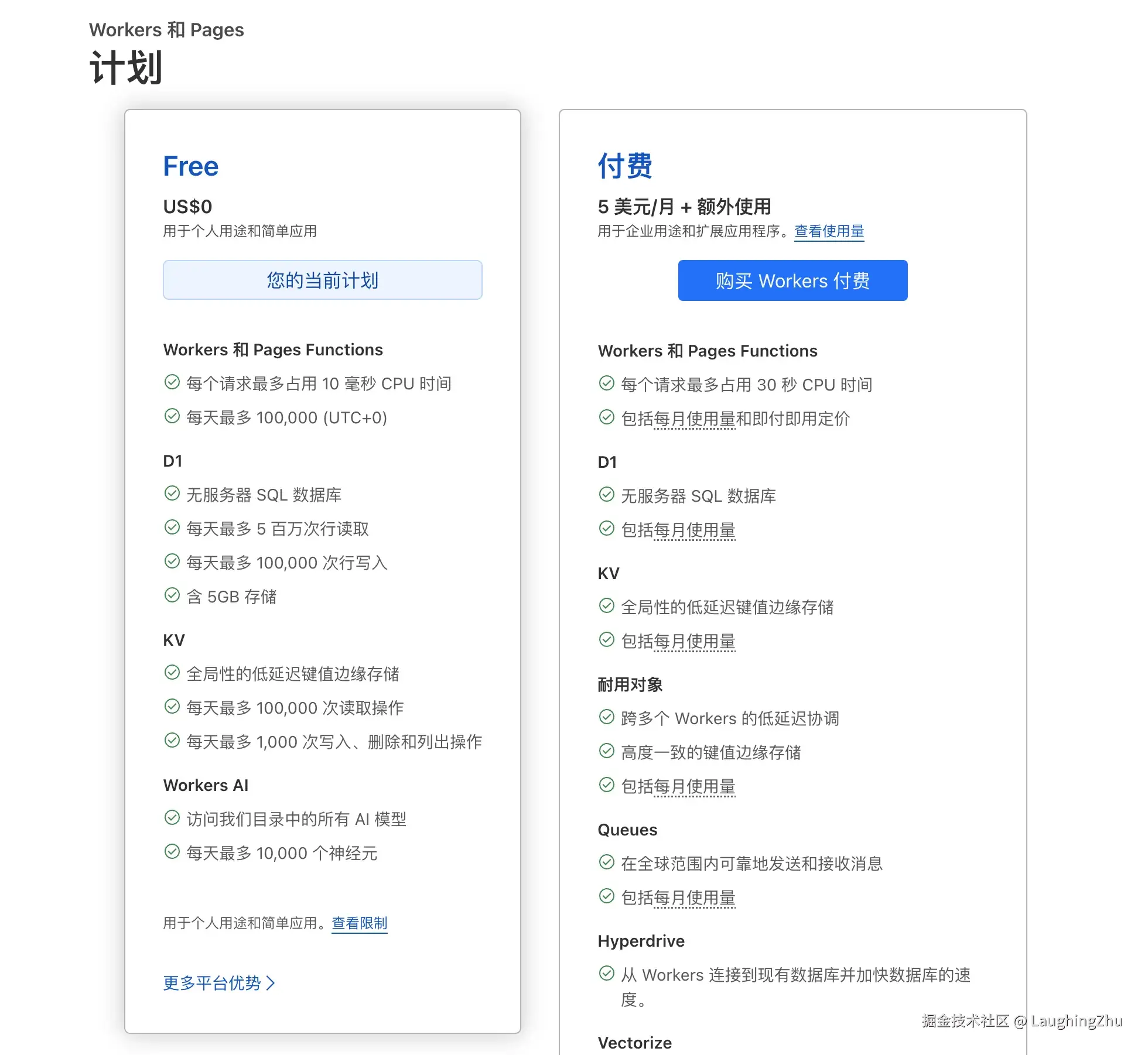Click check icon beside Free card 无服务器 SQL 数据库
1148x1055 pixels.
pos(172,494)
